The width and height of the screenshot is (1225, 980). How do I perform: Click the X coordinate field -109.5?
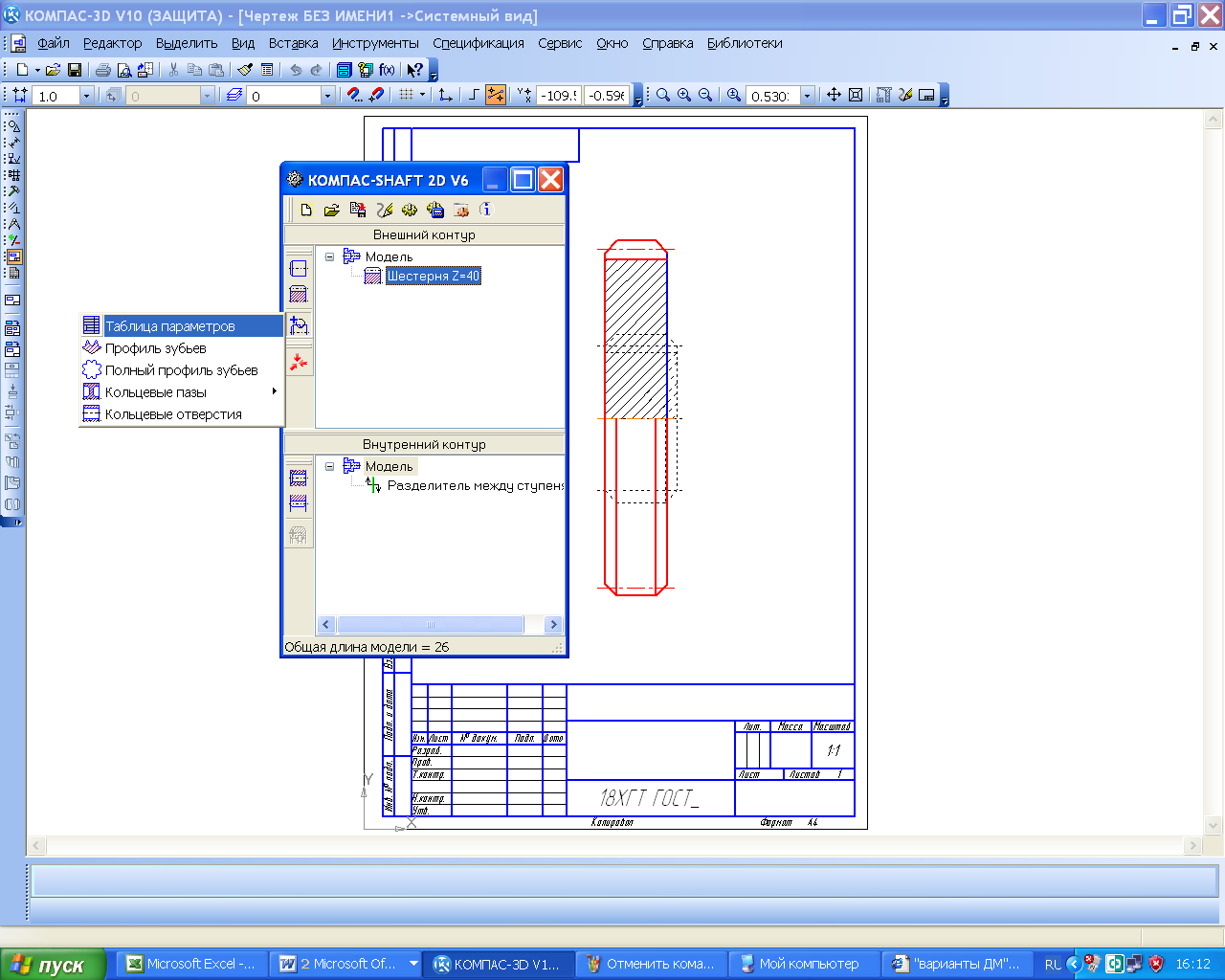tap(559, 96)
